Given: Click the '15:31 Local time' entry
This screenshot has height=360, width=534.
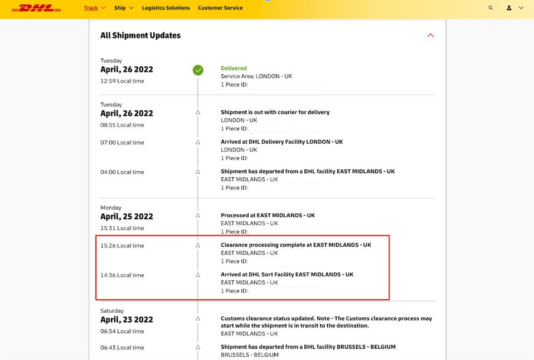Looking at the screenshot, I should point(122,228).
